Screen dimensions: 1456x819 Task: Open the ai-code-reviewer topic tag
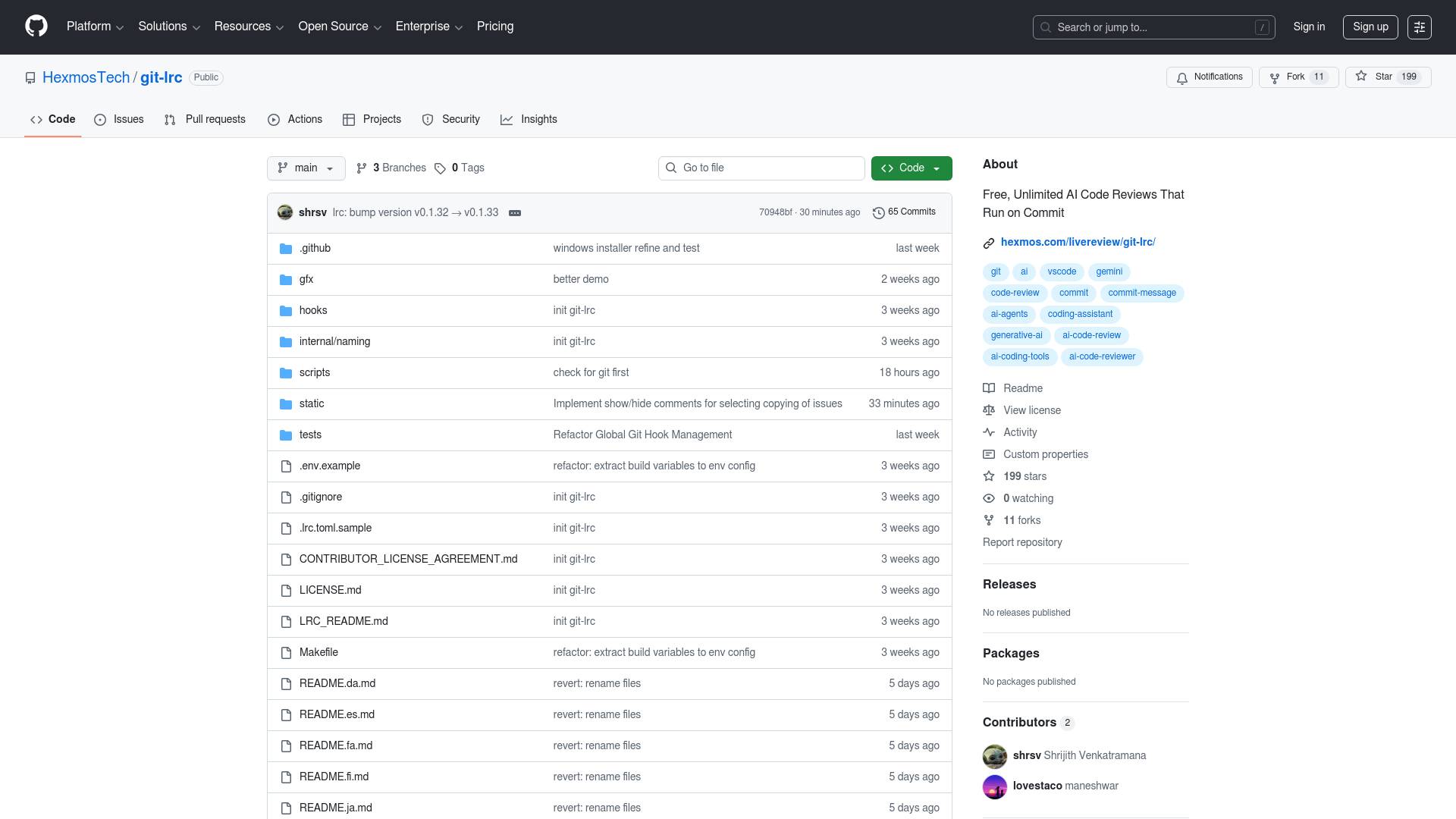[1102, 357]
